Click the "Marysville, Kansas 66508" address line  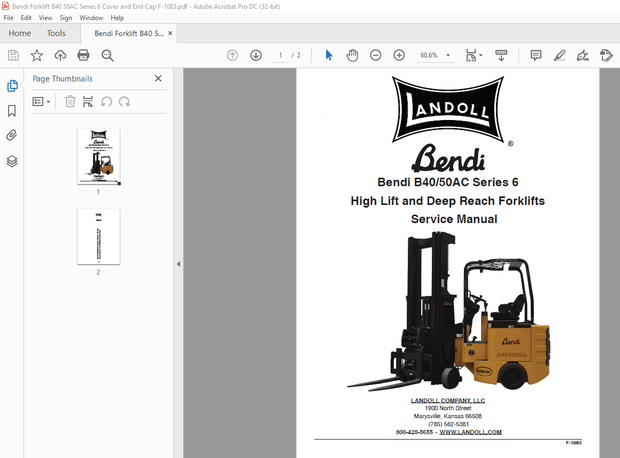pos(448,416)
